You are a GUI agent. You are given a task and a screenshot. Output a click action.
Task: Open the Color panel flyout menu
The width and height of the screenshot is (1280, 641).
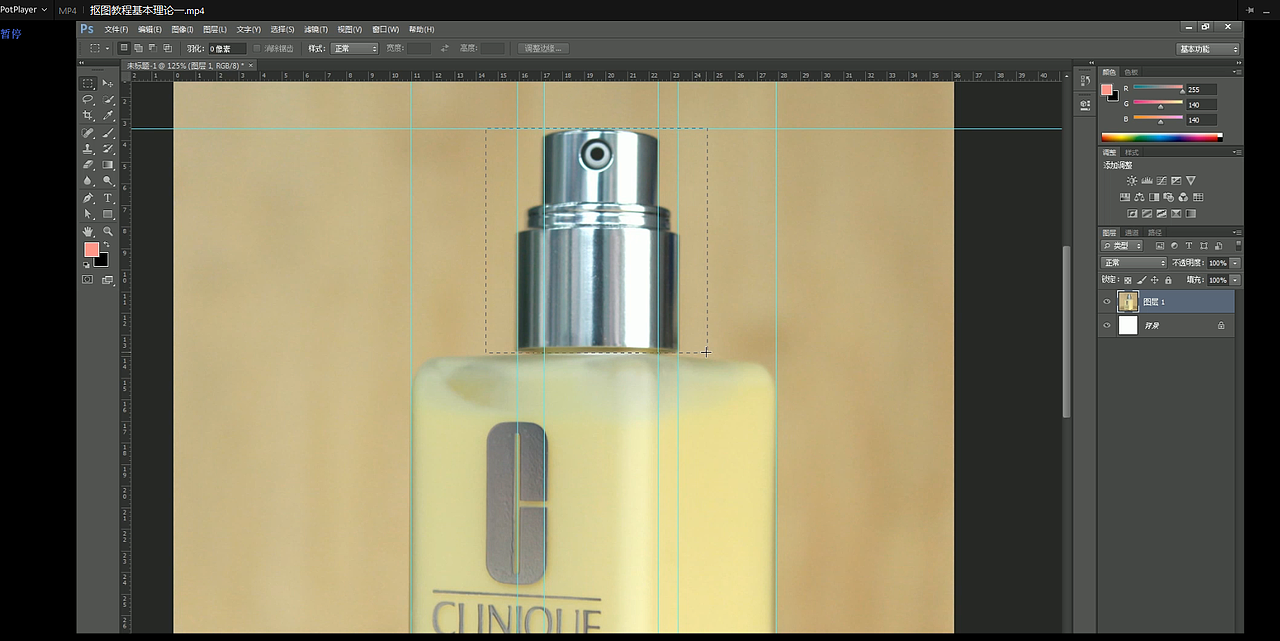(1236, 72)
